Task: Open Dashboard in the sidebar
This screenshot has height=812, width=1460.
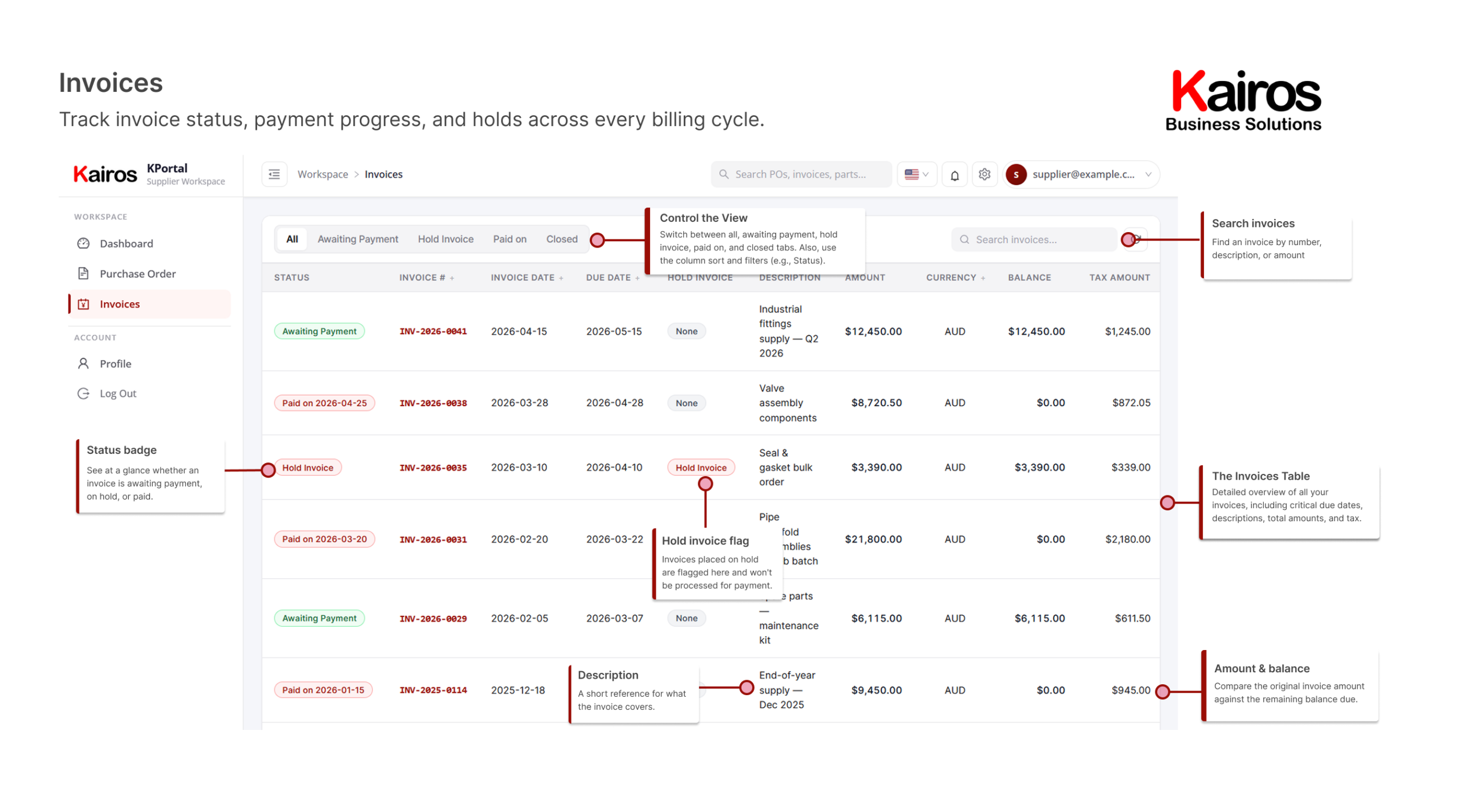Action: point(149,243)
